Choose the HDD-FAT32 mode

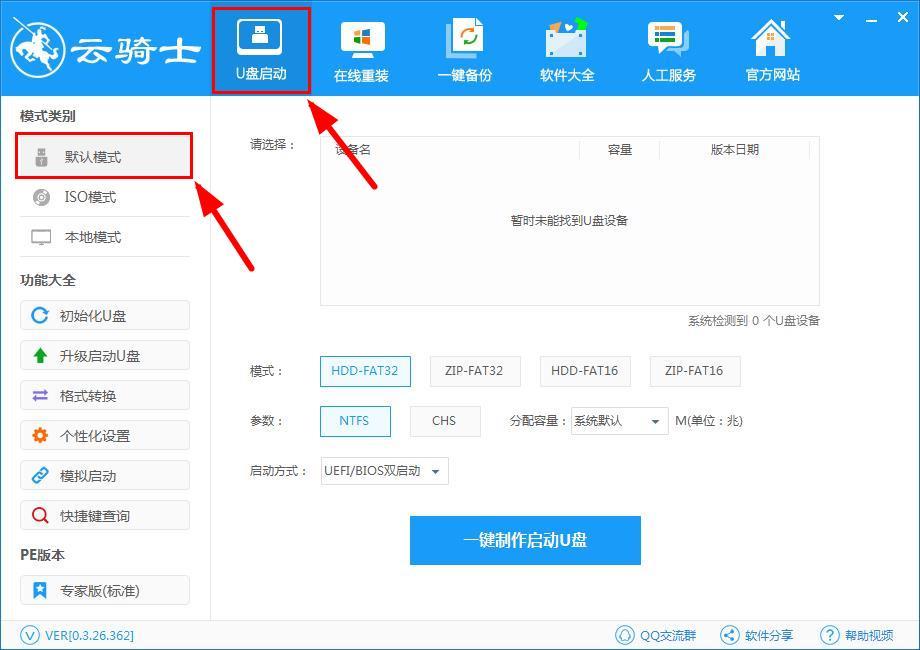365,371
